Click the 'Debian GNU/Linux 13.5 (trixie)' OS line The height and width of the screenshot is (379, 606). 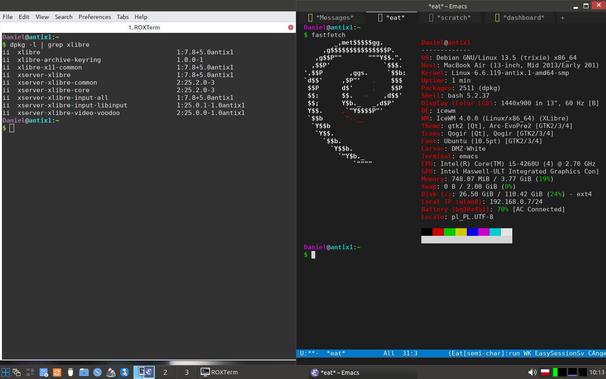(x=499, y=58)
